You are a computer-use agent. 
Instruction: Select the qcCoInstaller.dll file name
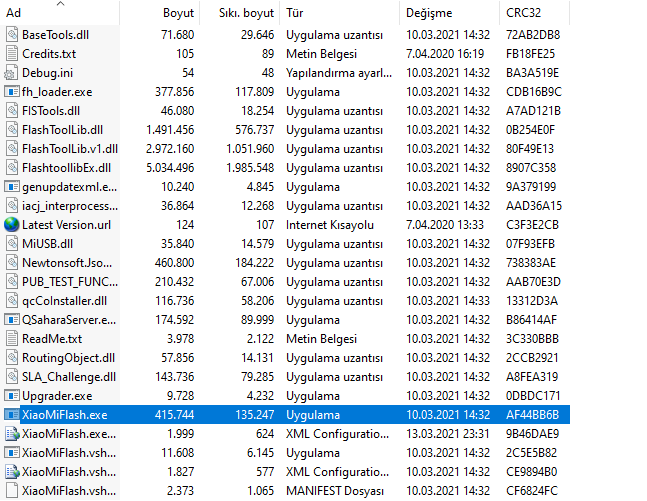64,301
